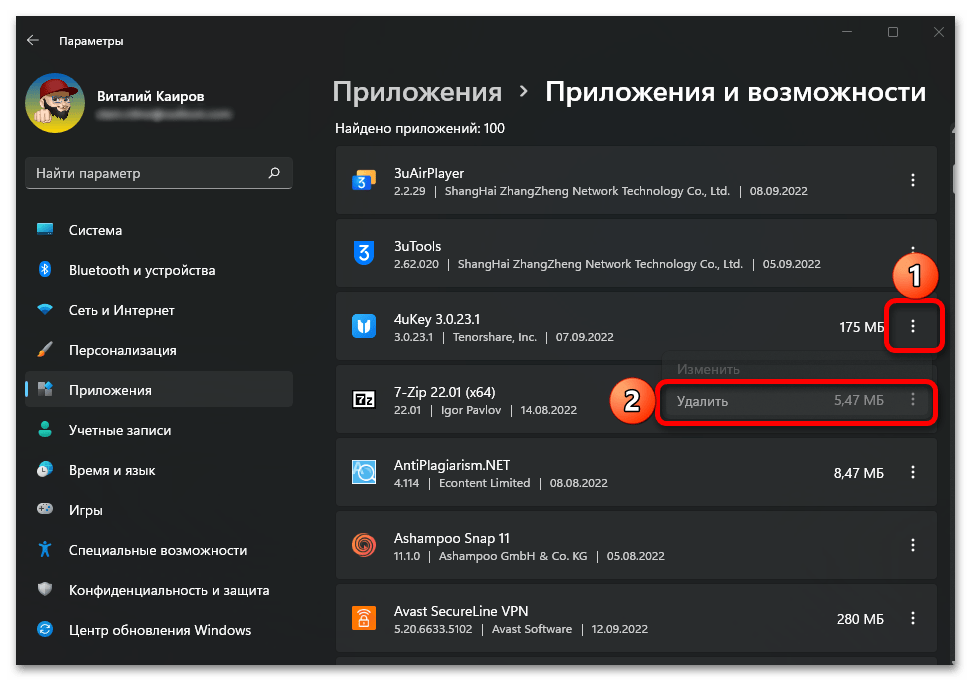Click the 7-Zip app icon
971x681 pixels.
[x=364, y=399]
